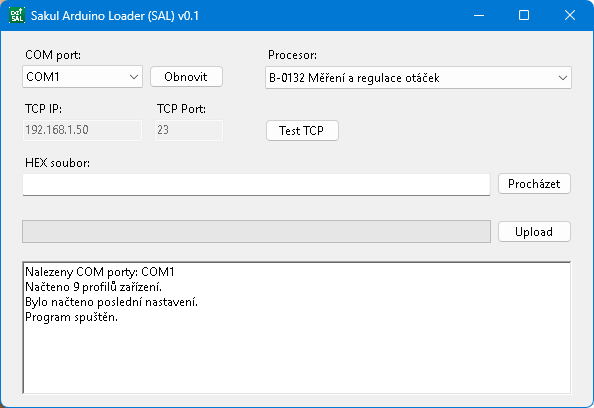Click the 'TCP Port:' label
Viewport: 594px width, 408px height.
click(x=181, y=109)
